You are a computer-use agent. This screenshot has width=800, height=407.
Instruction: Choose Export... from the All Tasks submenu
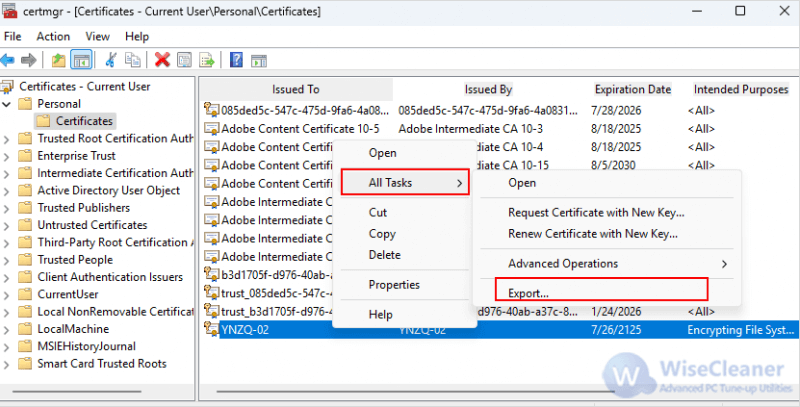(528, 294)
